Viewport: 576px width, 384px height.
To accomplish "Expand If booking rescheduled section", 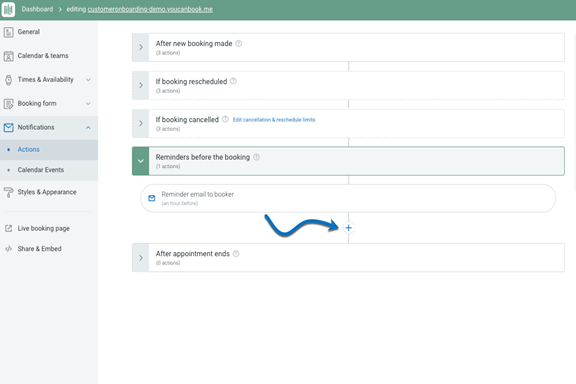I will [141, 85].
